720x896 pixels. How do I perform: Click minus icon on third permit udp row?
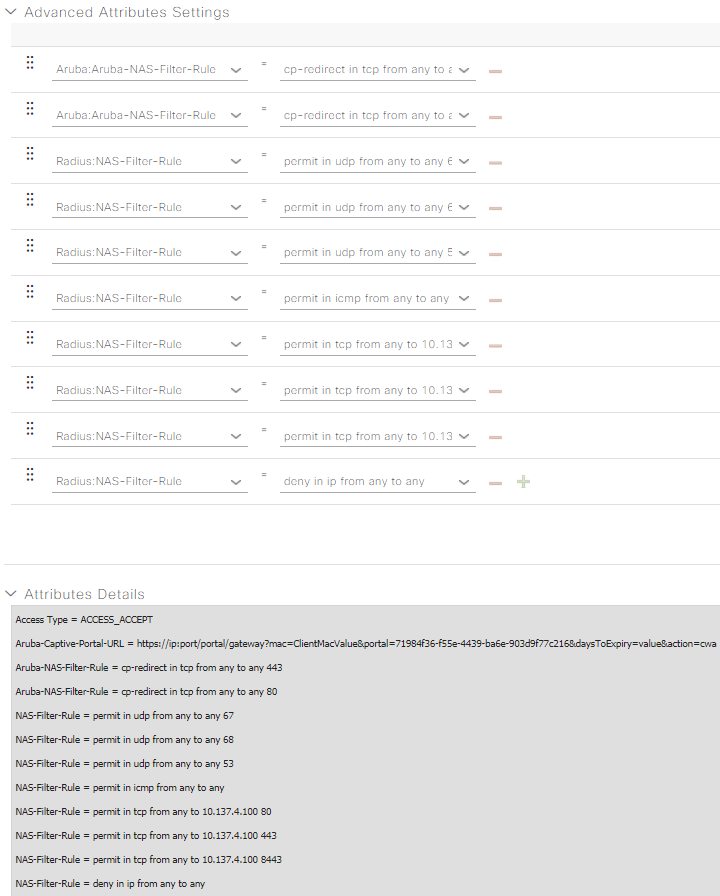[495, 254]
